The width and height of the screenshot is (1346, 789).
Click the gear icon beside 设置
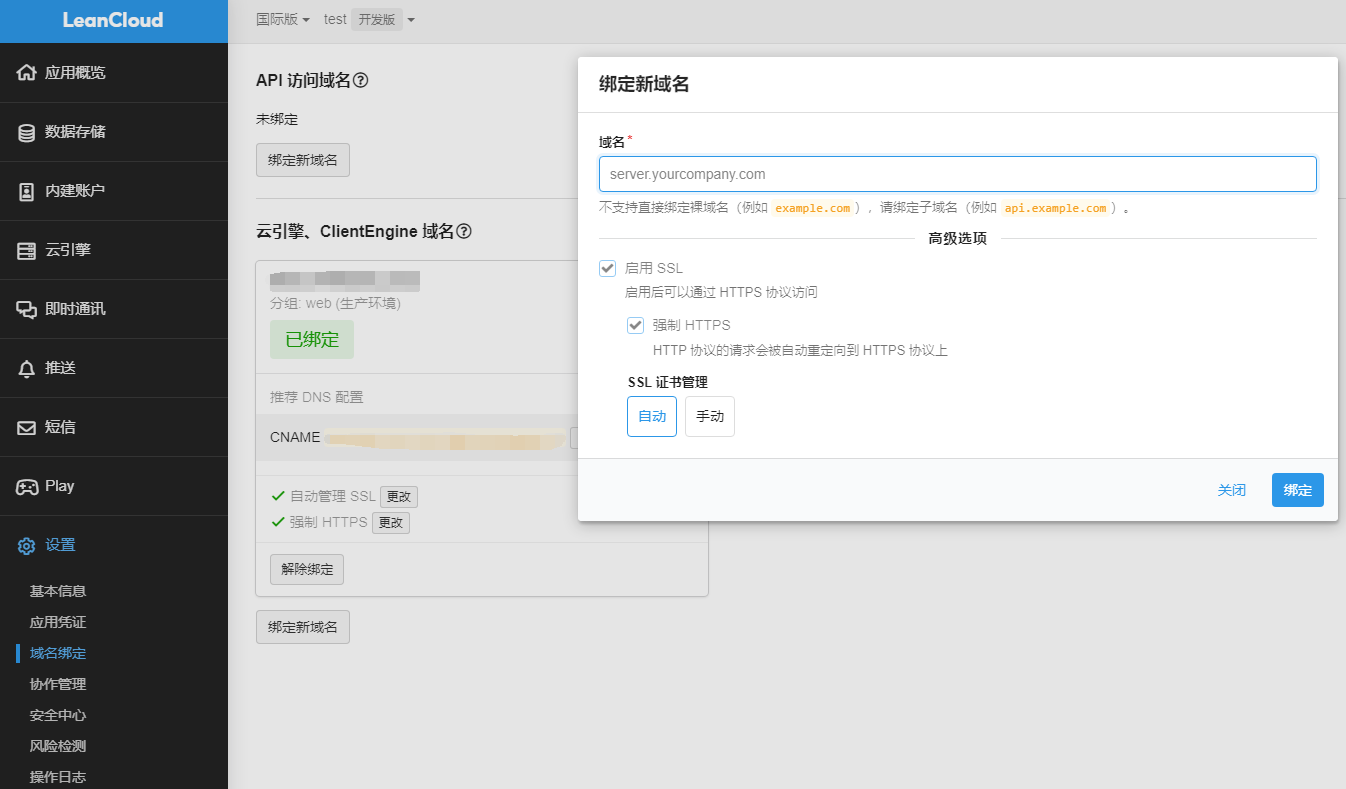26,546
